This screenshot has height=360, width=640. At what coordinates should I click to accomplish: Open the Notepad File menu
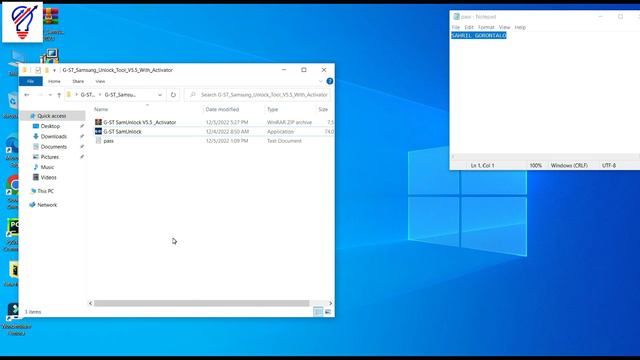[456, 27]
